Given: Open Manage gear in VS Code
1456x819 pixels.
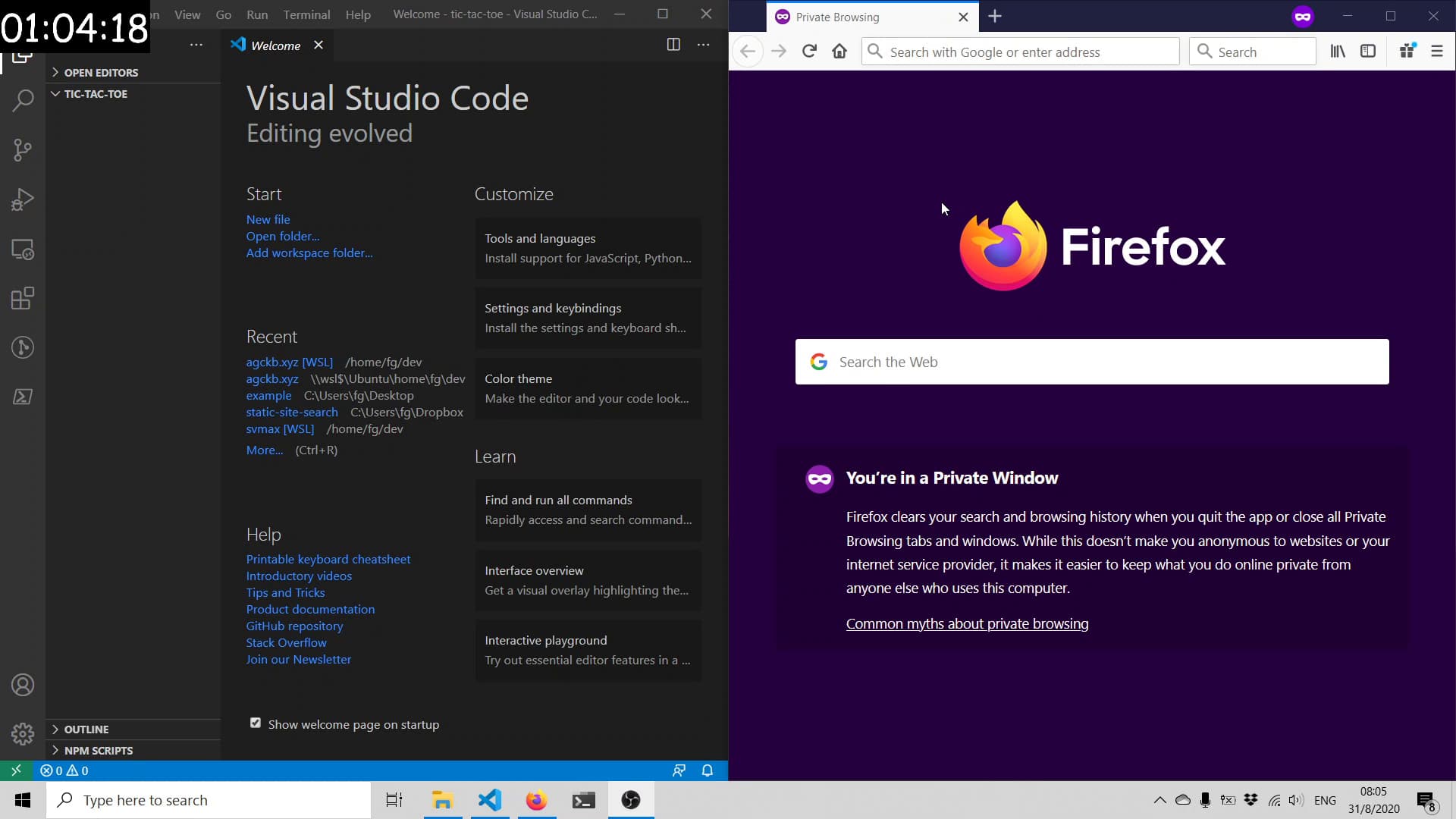Looking at the screenshot, I should (23, 734).
